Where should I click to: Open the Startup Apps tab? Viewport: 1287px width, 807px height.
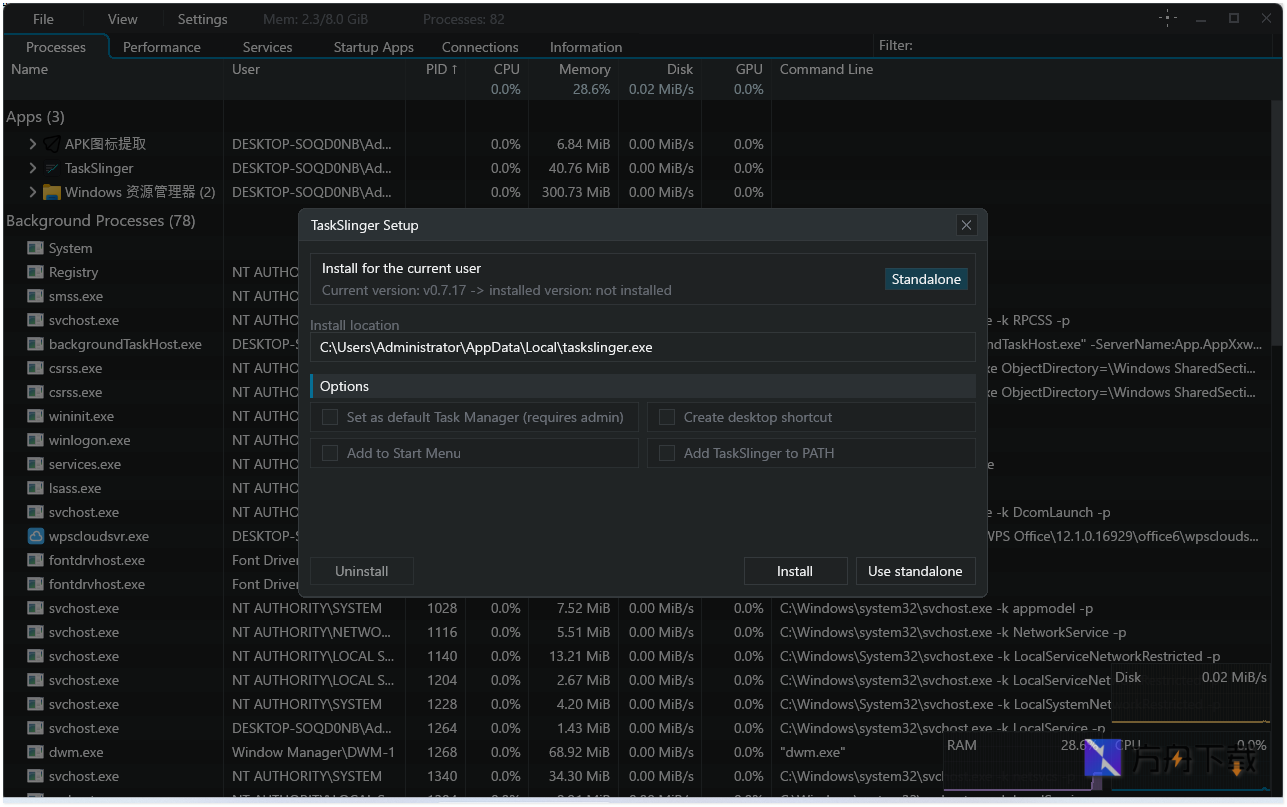point(374,47)
